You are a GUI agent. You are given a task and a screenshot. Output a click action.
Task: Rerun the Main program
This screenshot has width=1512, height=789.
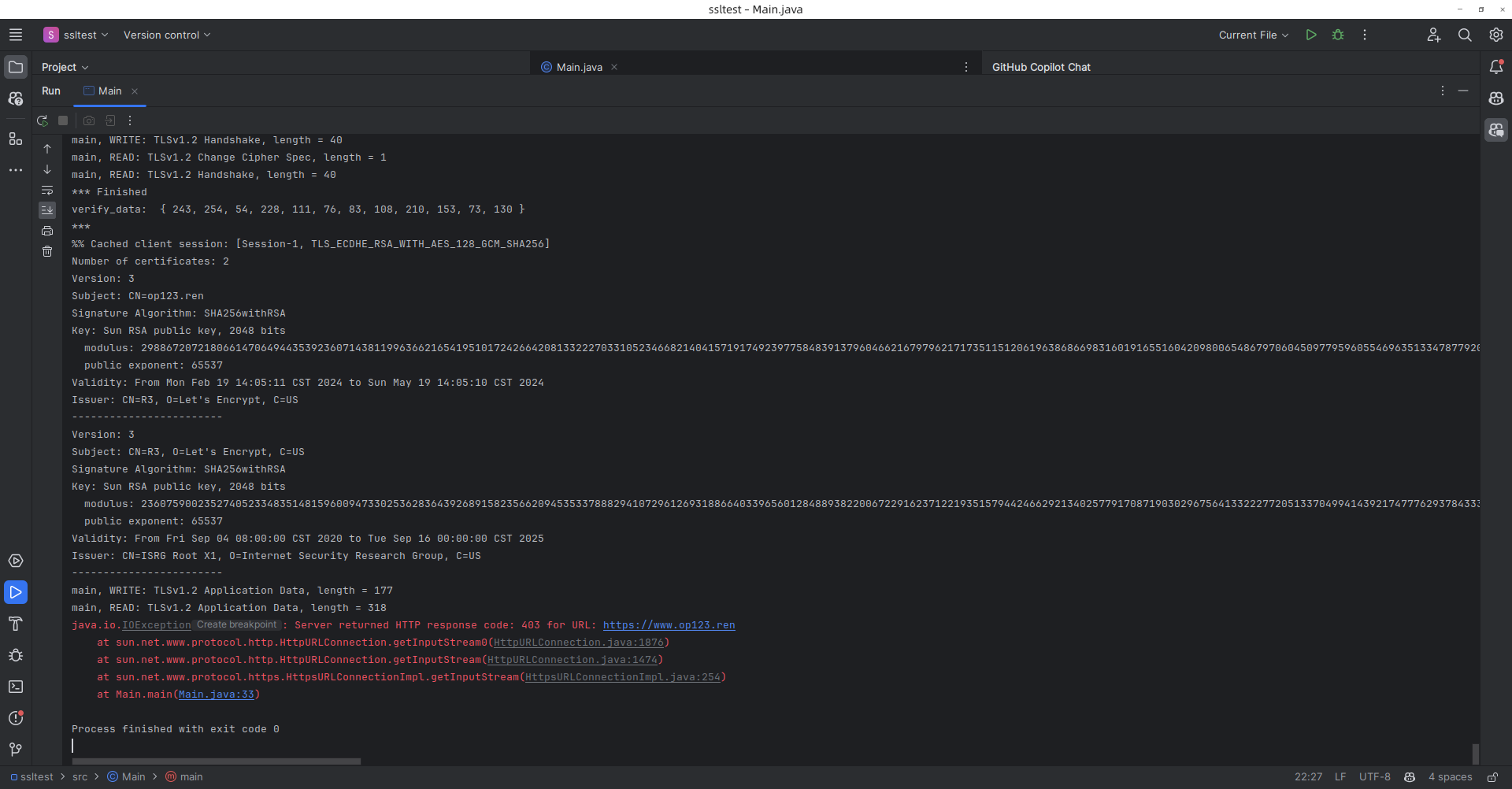tap(43, 120)
